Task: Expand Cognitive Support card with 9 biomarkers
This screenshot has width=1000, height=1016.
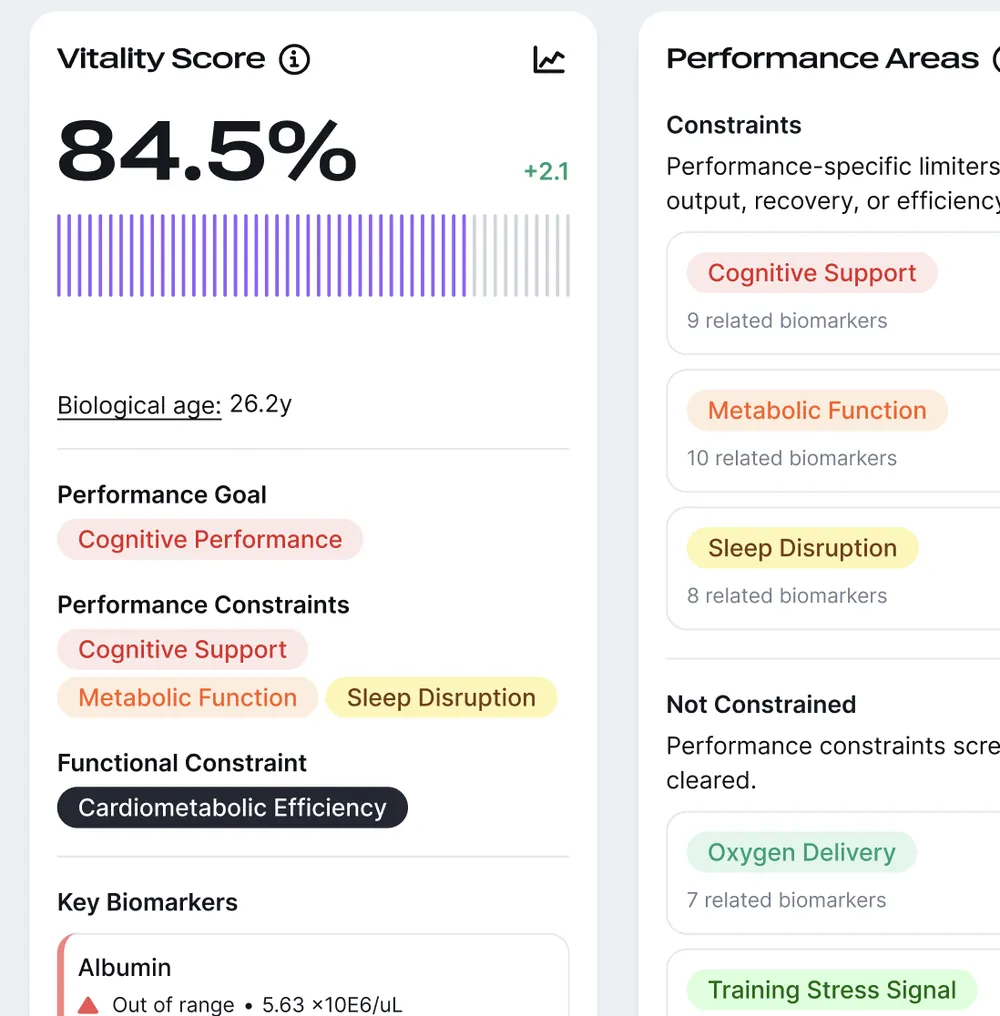Action: (x=833, y=293)
